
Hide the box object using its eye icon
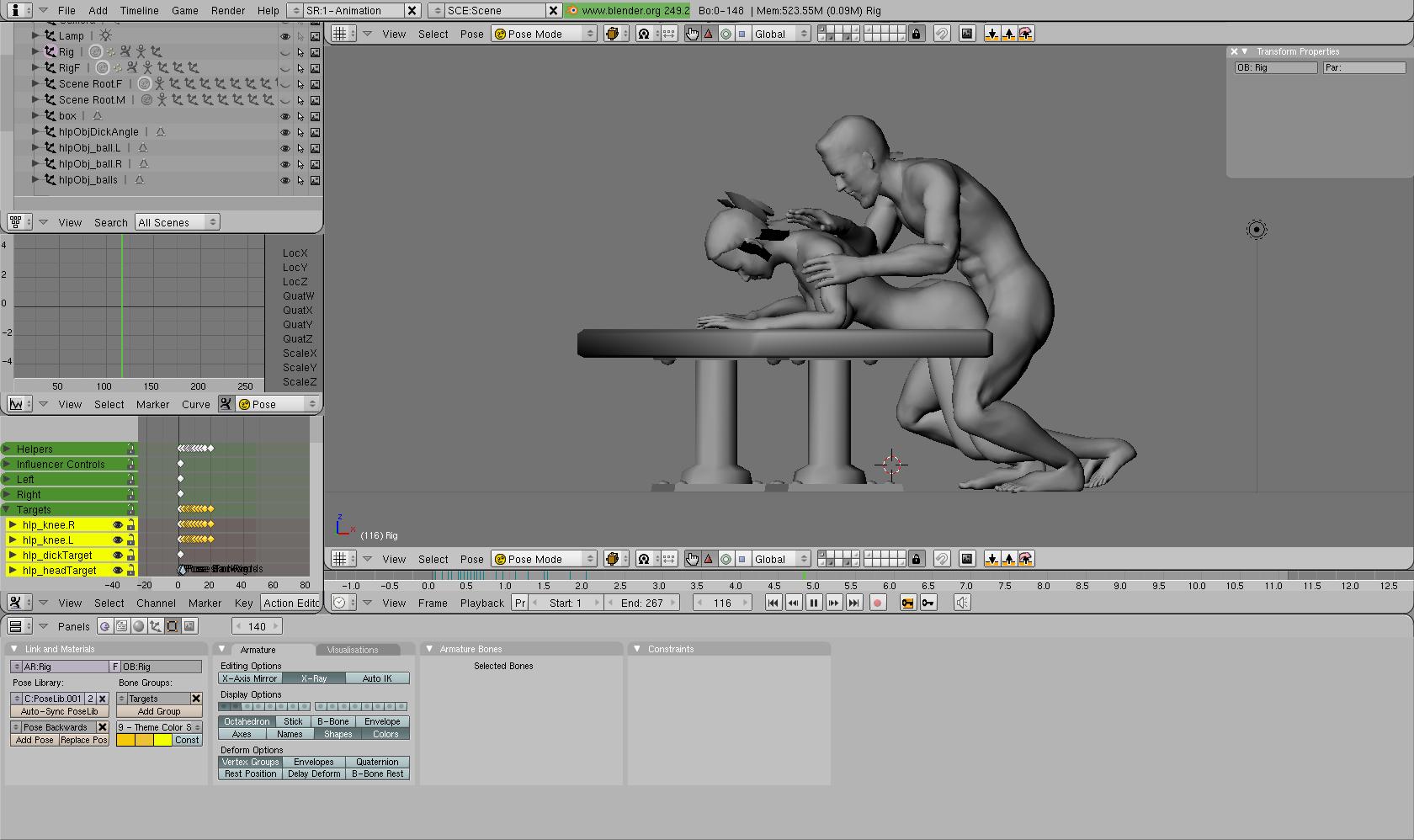tap(284, 116)
